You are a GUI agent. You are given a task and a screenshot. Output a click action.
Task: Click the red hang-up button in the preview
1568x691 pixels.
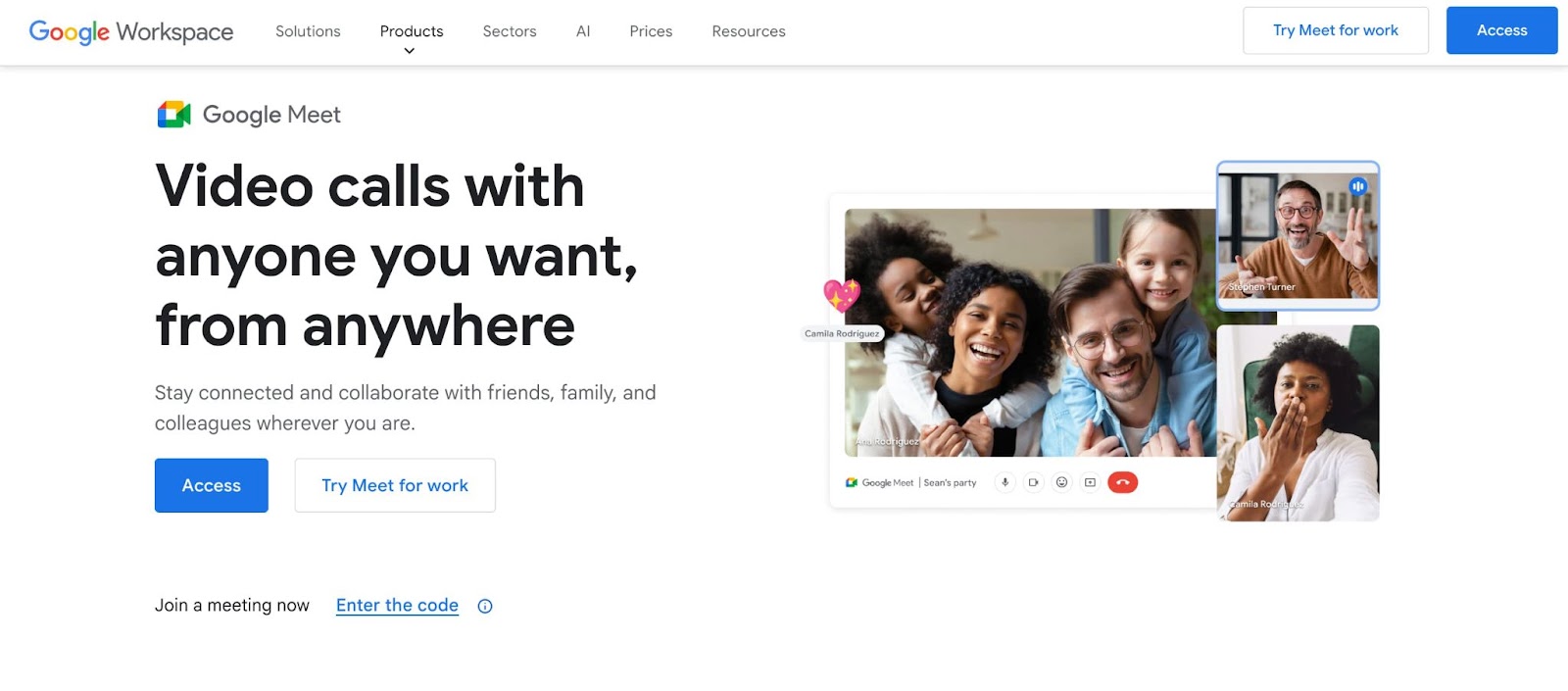(1123, 482)
